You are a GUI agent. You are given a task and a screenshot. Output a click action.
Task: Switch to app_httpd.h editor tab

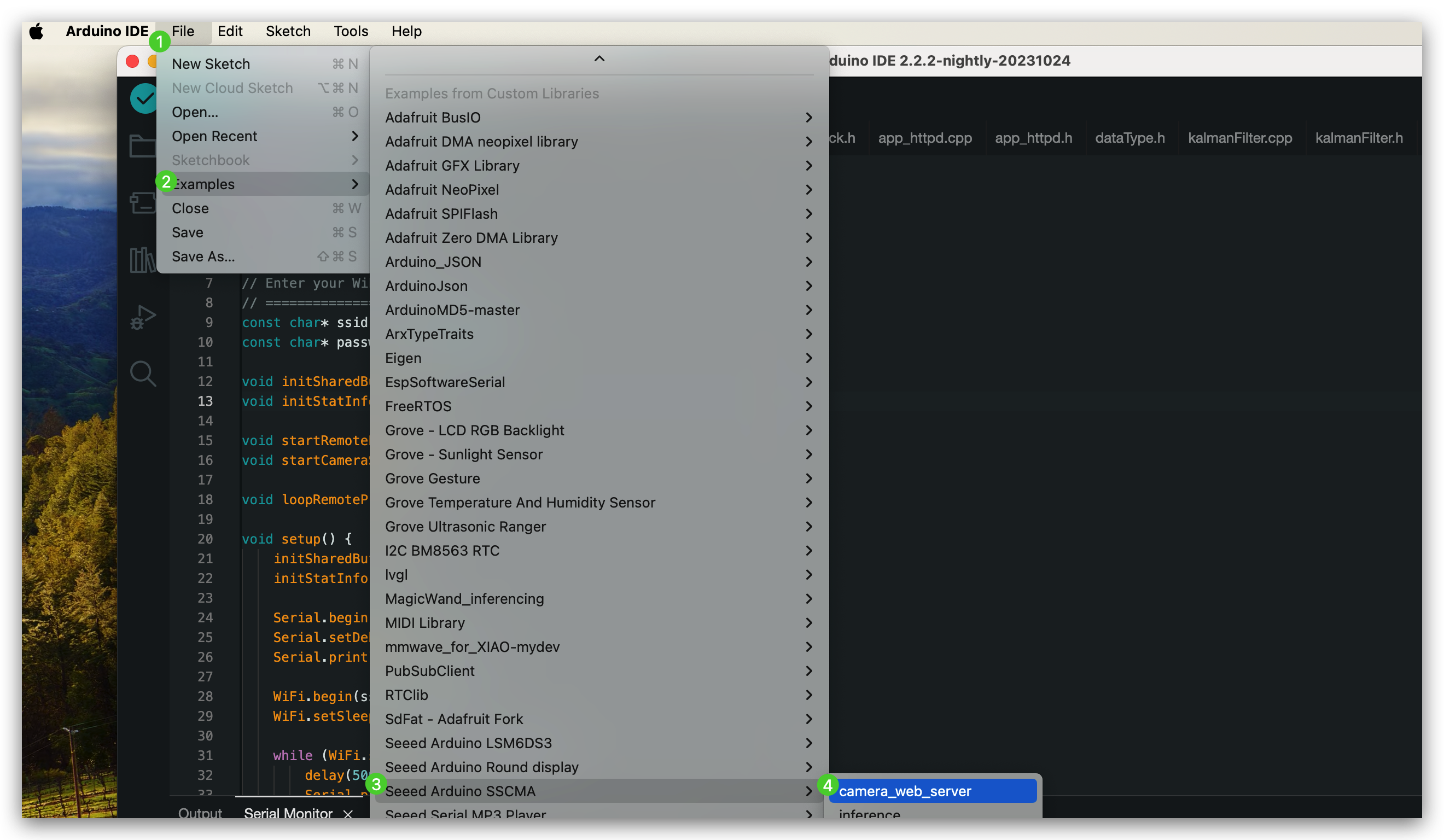[x=1033, y=138]
